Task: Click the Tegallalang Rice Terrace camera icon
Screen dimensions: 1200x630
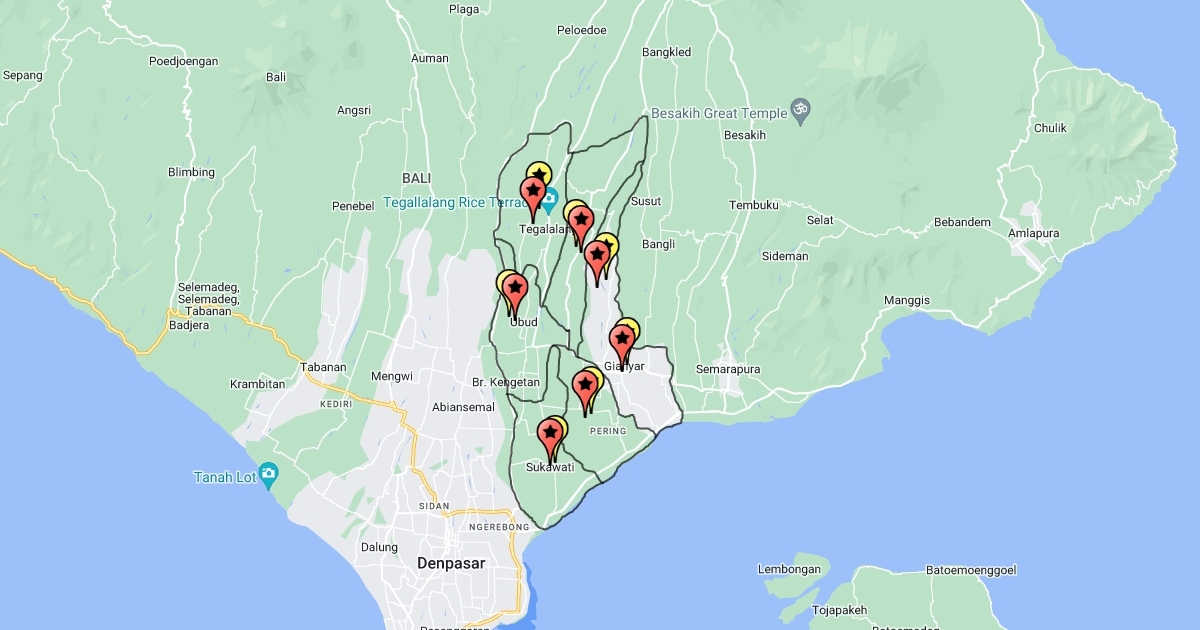Action: click(550, 196)
